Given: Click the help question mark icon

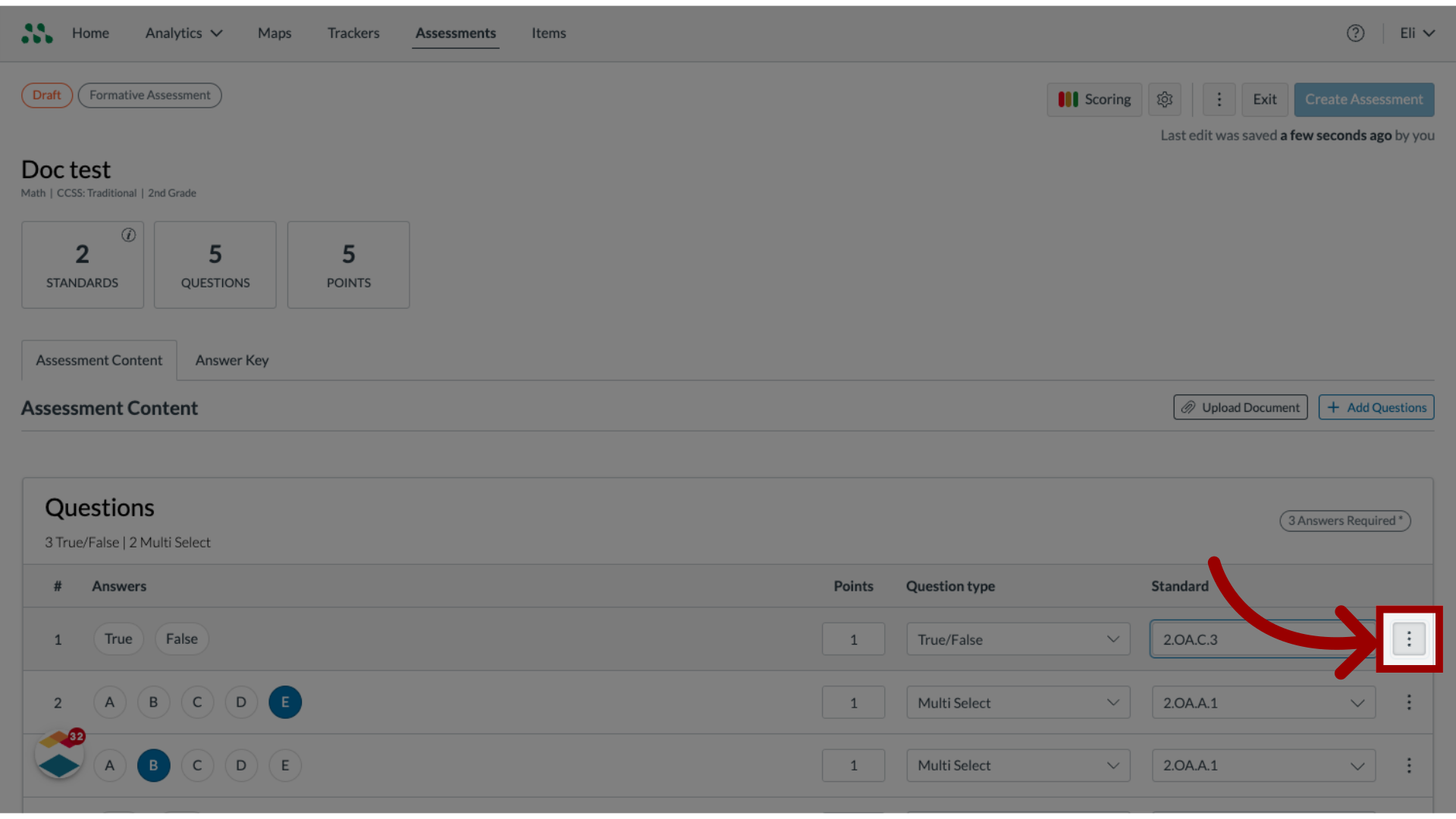Looking at the screenshot, I should click(1356, 33).
